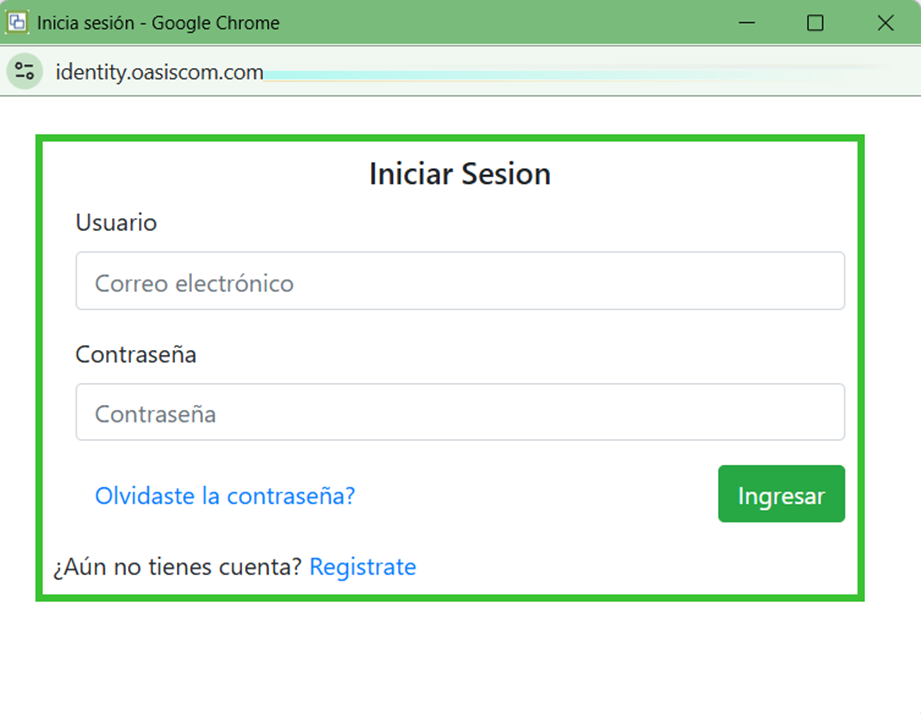Viewport: 921px width, 714px height.
Task: Click the ¿Aún no tienes cuenta? text
Action: pyautogui.click(x=177, y=567)
